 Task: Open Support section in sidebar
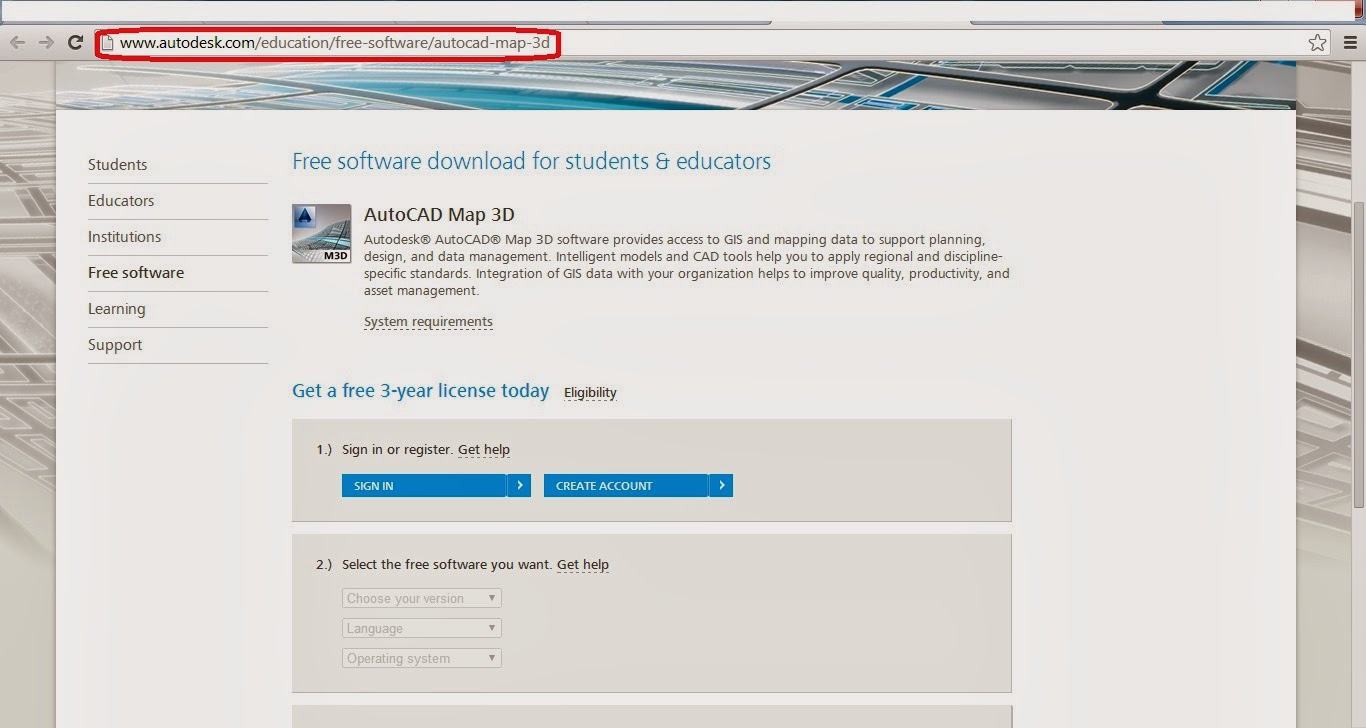(x=115, y=344)
